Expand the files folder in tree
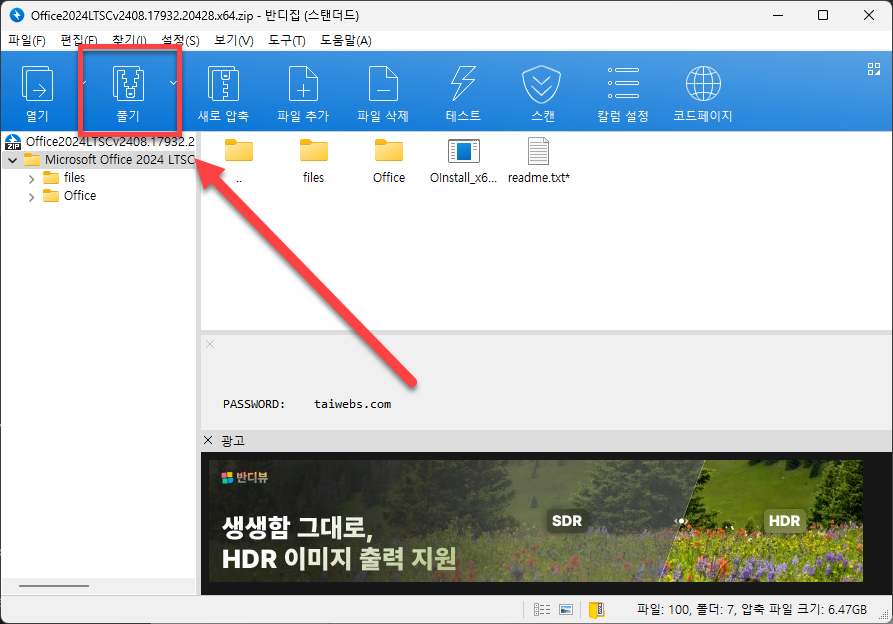 [x=31, y=179]
